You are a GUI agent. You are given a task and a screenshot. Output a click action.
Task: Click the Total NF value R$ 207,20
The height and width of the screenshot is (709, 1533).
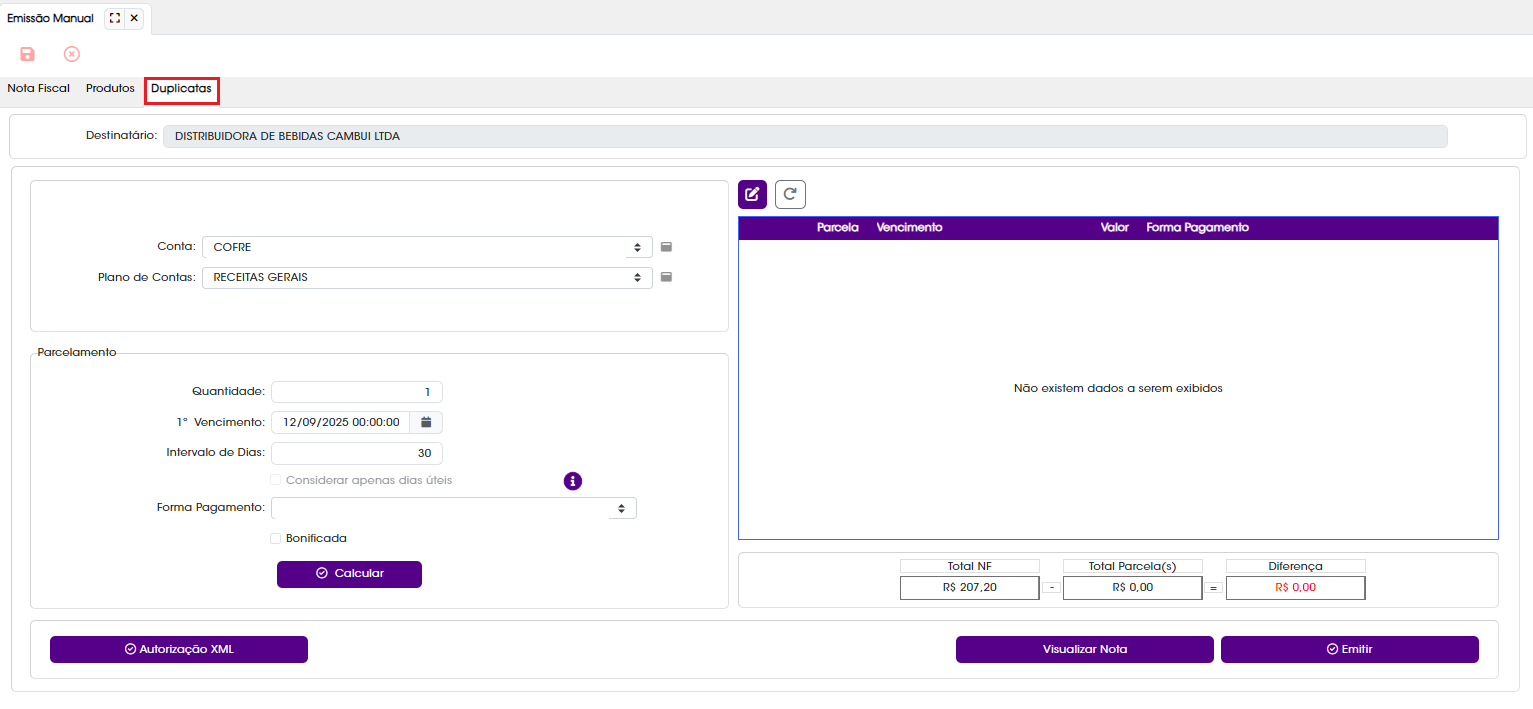click(x=970, y=587)
